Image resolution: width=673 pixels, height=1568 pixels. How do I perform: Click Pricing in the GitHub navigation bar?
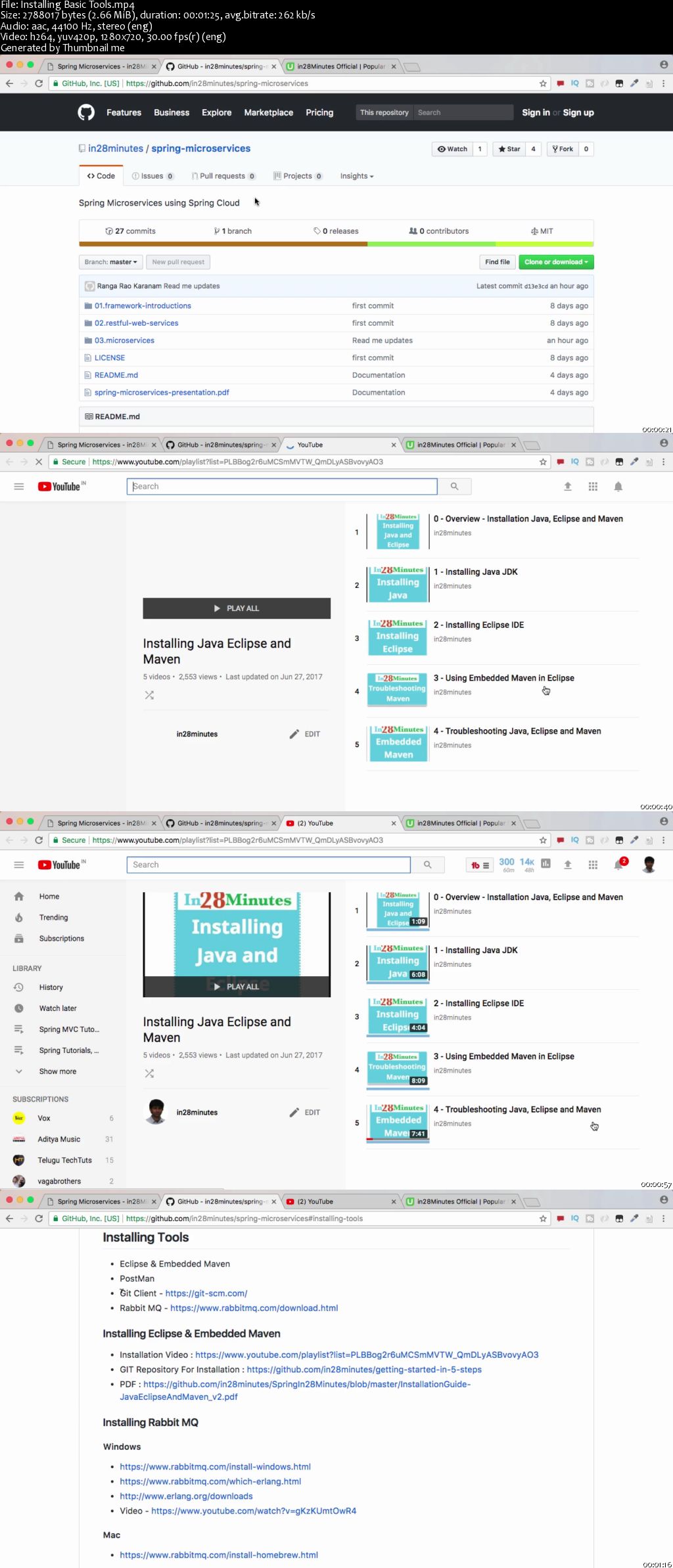pos(319,112)
